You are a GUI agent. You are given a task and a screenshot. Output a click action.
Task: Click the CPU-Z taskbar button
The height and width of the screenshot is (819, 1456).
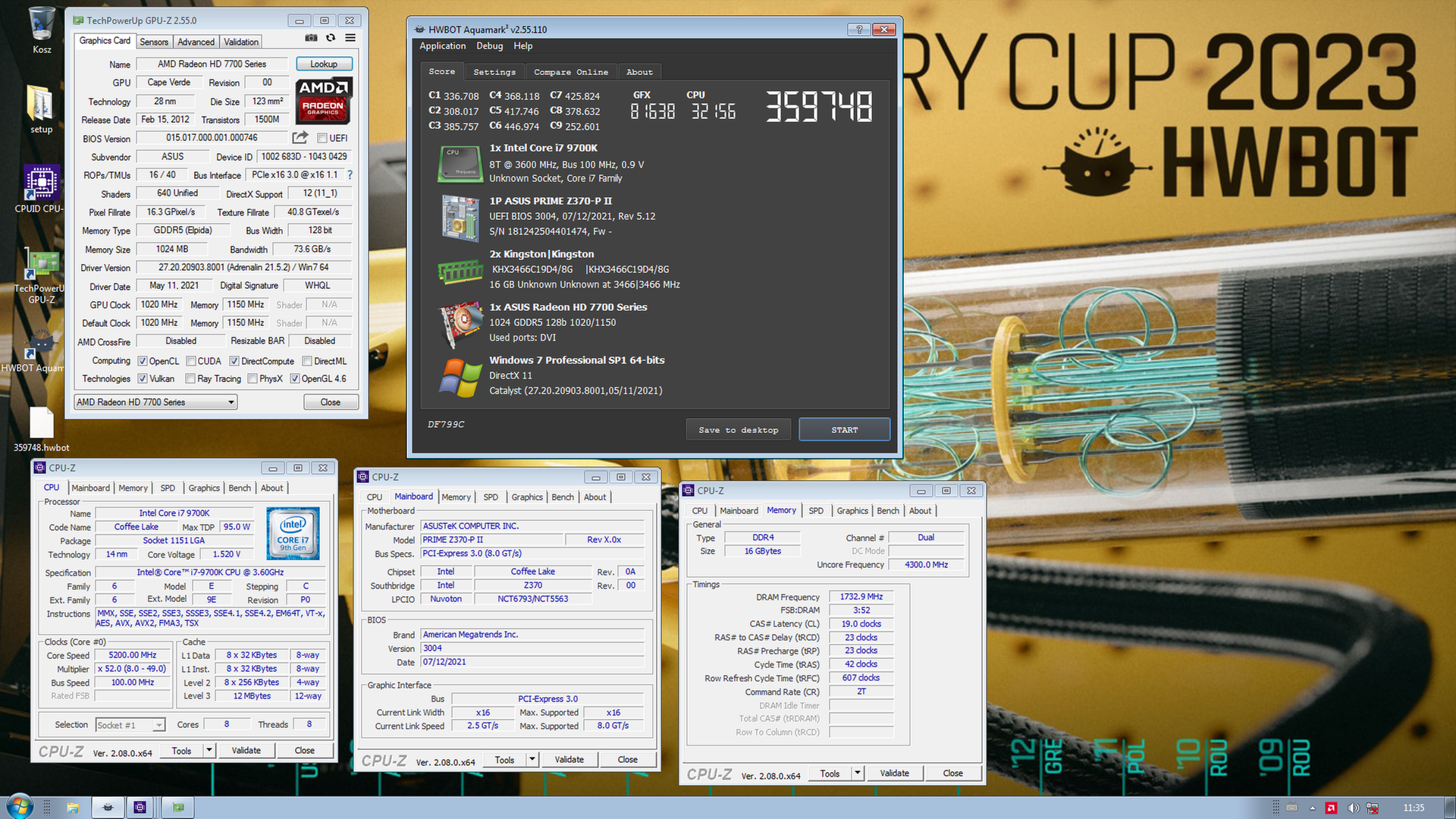[x=140, y=808]
